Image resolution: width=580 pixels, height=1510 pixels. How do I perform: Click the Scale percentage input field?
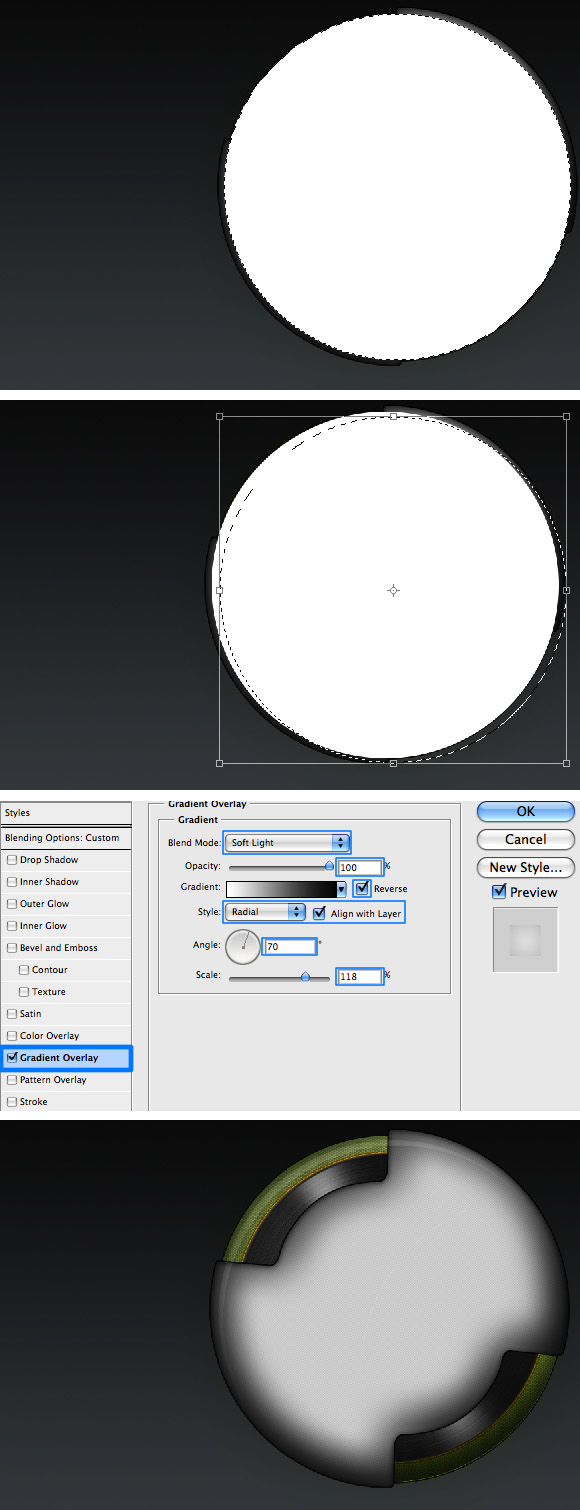click(361, 976)
